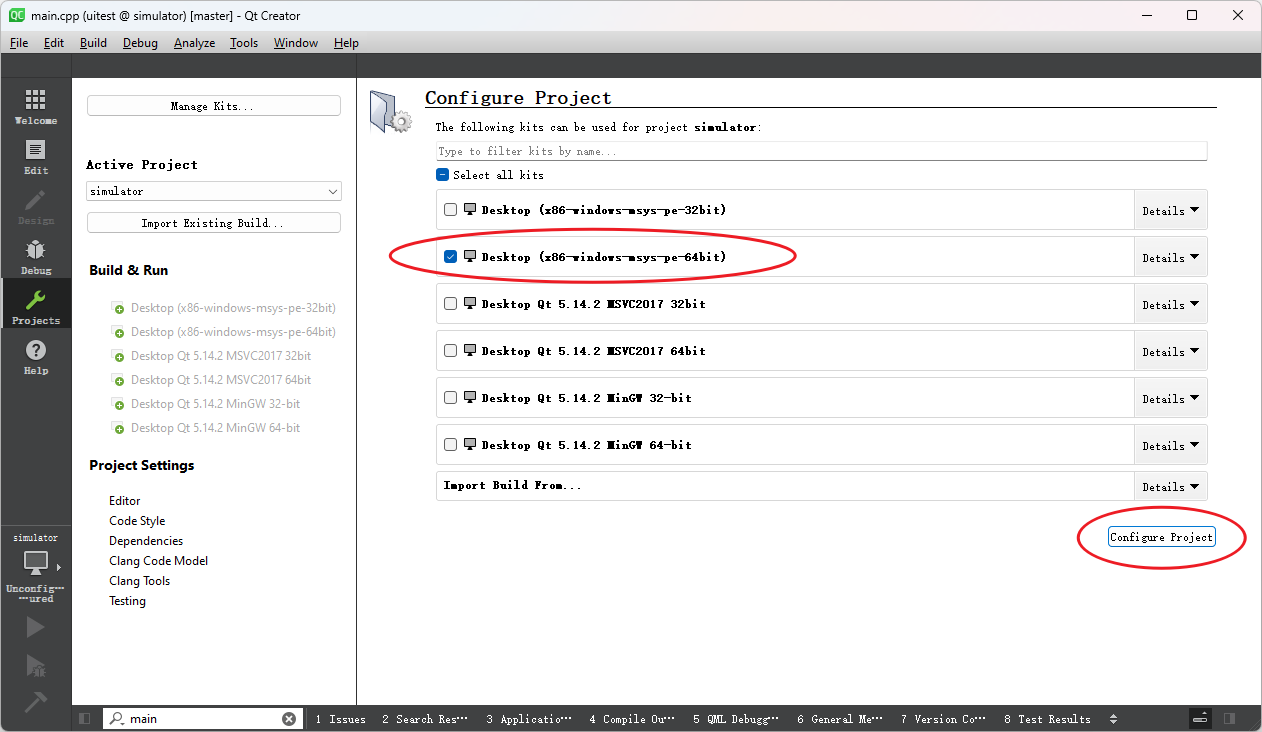Viewport: 1262px width, 732px height.
Task: Open the Debug mode
Action: point(35,256)
